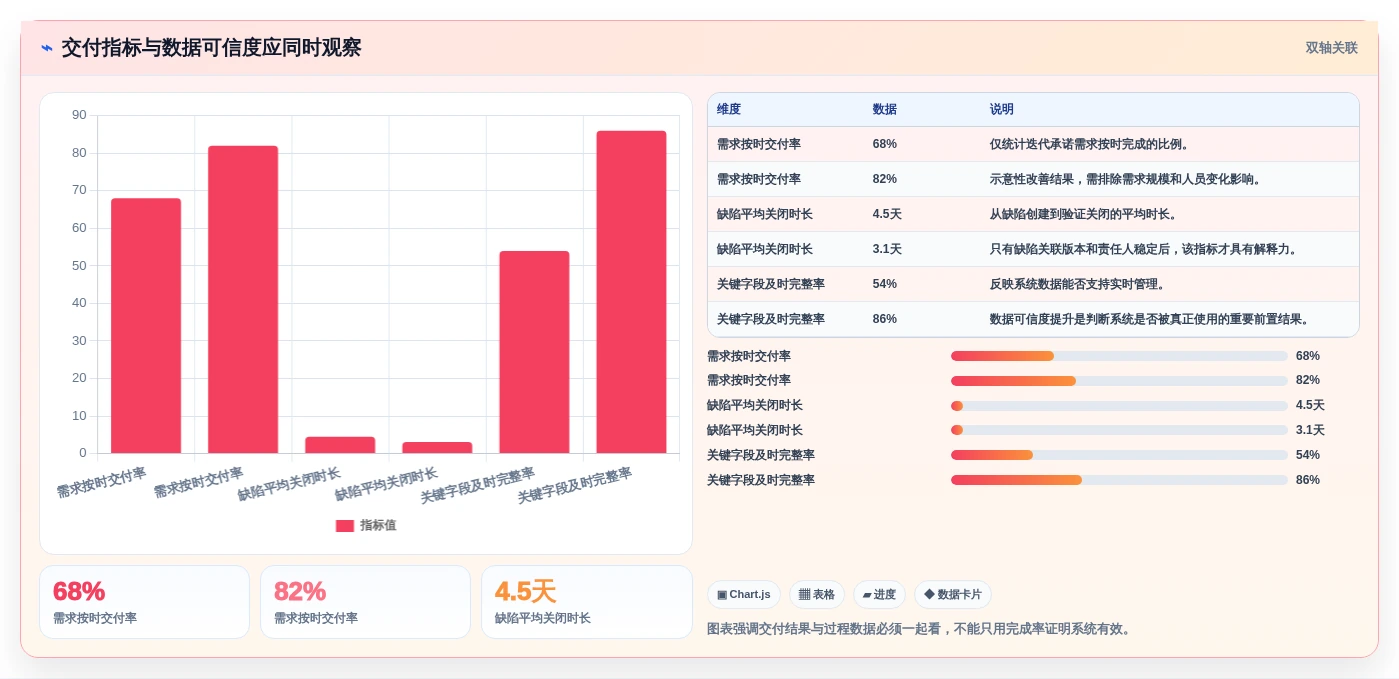Select the 3.1天 progress bar
1399x679 pixels.
tap(1119, 431)
